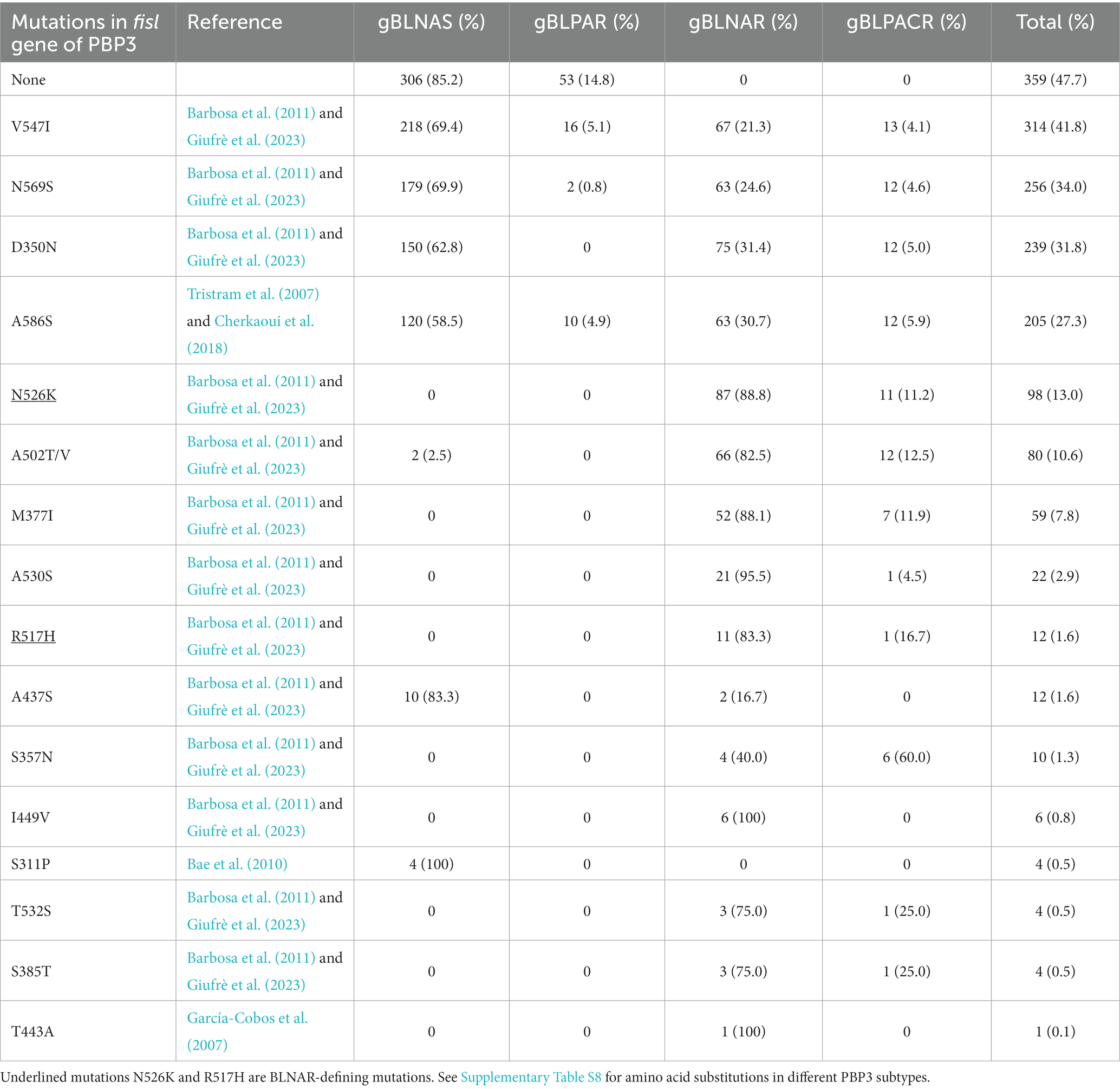The image size is (1120, 1089).
Task: Click the gBLPAR (%) column header
Action: click(587, 22)
